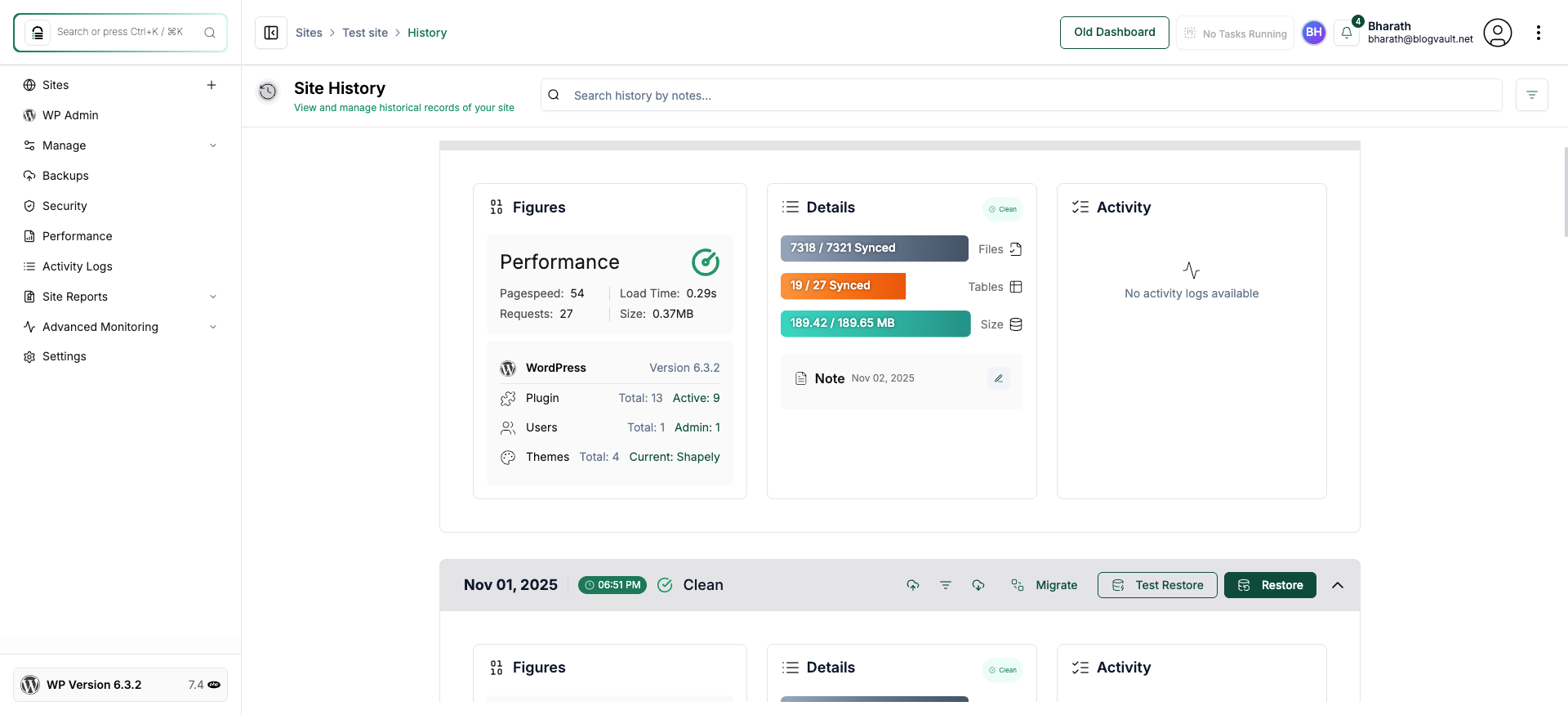Viewport: 1568px width, 715px height.
Task: Click the BlogVault logo in the search bar
Action: 38,33
